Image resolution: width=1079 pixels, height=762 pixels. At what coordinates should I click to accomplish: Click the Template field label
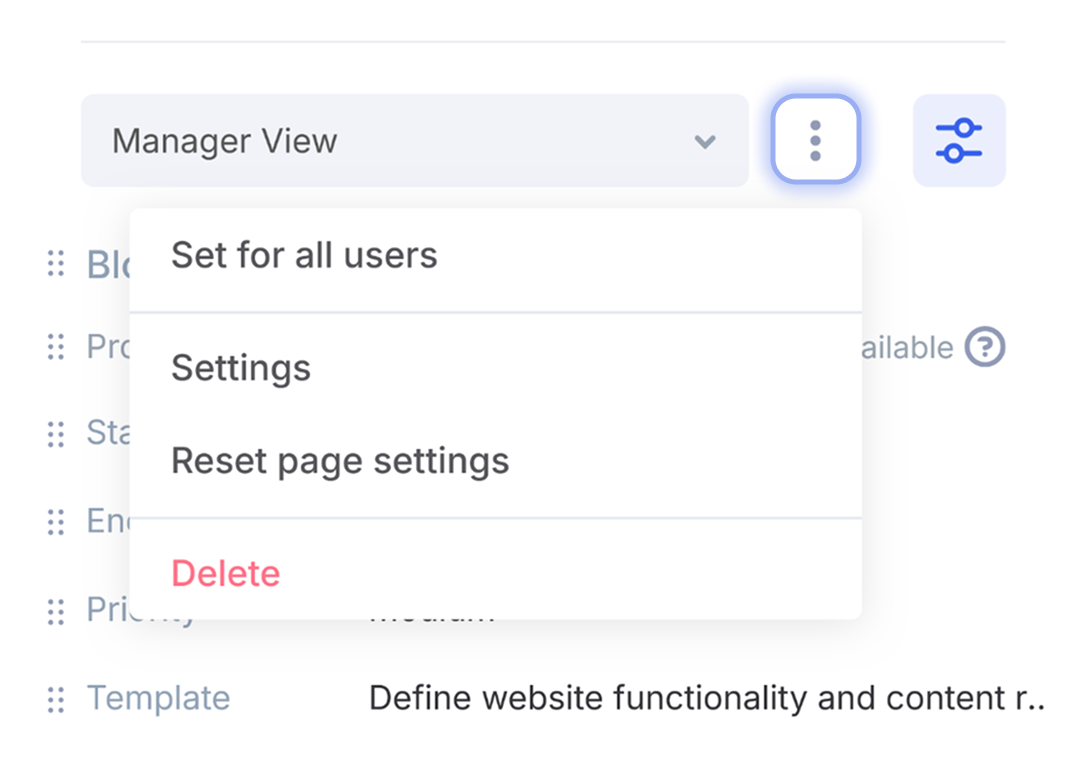[x=158, y=698]
